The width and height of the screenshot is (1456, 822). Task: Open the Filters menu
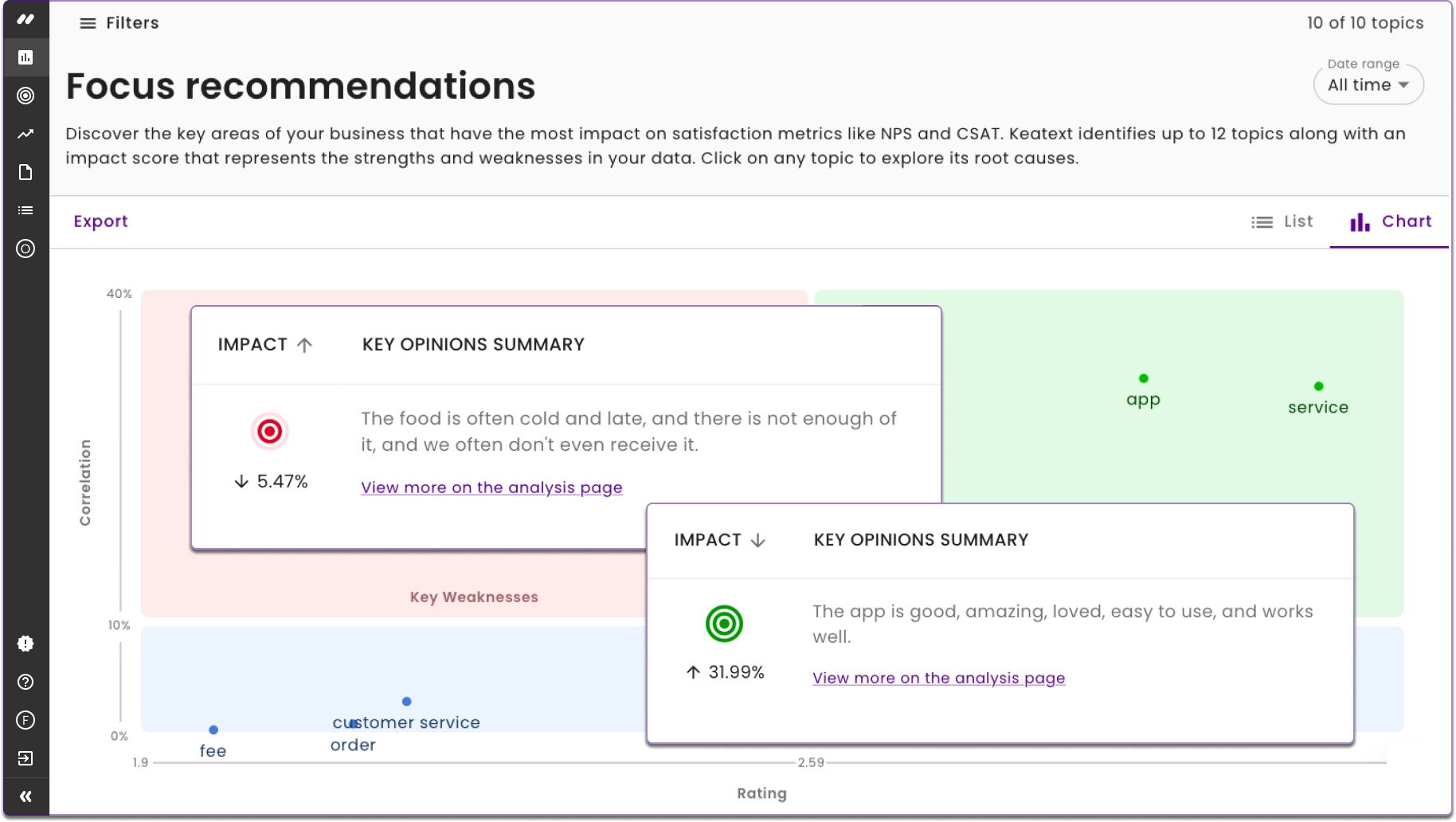pyautogui.click(x=119, y=23)
